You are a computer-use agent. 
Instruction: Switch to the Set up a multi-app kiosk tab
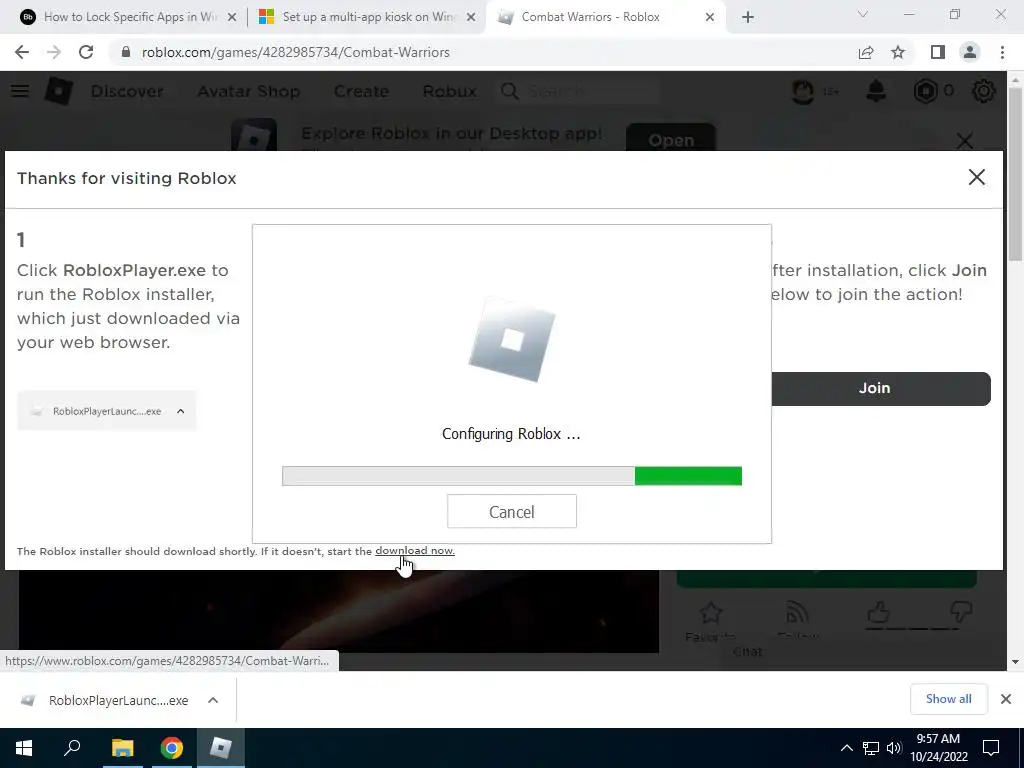tap(366, 17)
